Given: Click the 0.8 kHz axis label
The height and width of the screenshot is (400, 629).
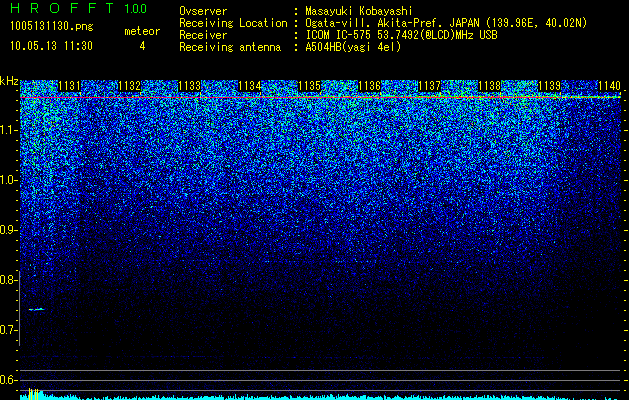Looking at the screenshot, I should click(x=8, y=280).
